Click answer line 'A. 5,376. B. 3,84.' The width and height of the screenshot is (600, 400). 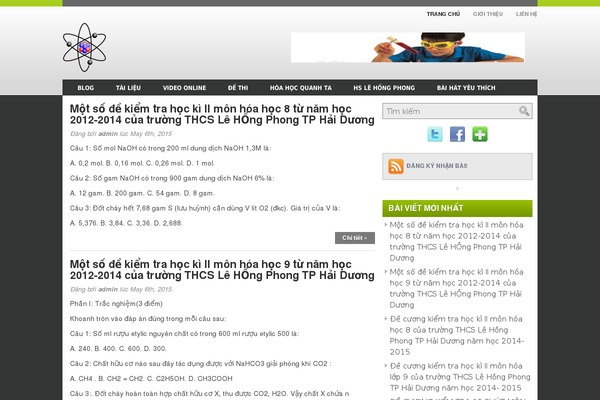coord(126,223)
